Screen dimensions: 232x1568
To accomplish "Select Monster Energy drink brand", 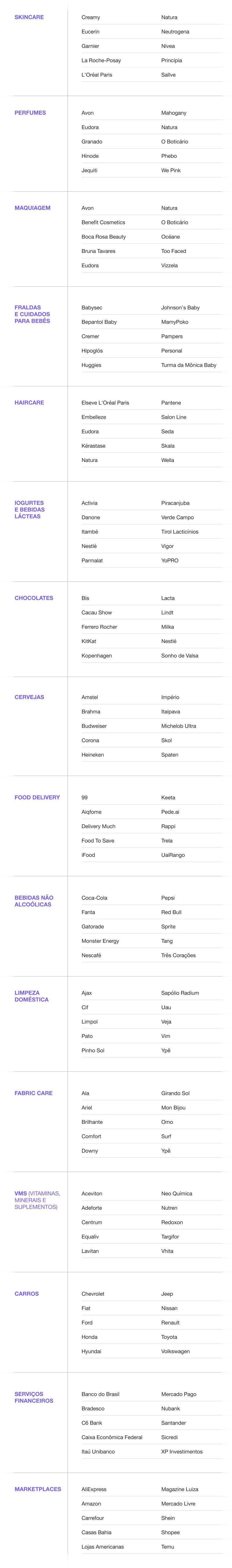I will (100, 941).
